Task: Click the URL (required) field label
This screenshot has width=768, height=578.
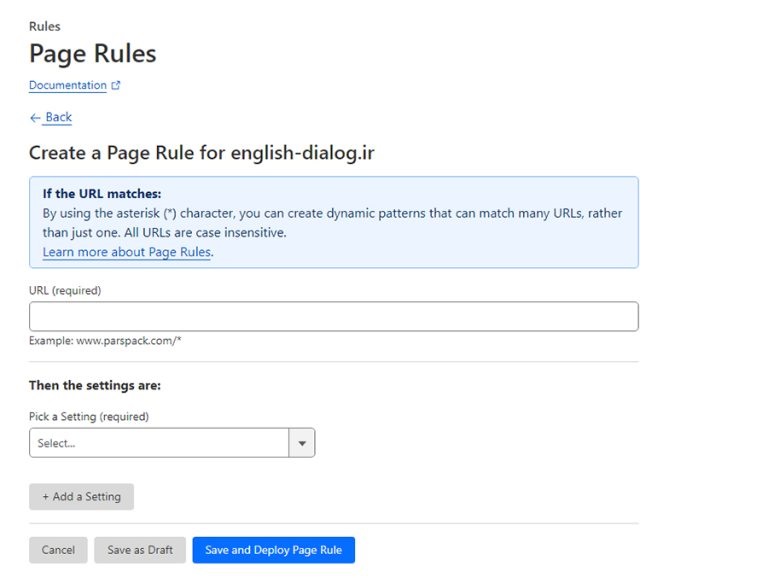Action: click(65, 290)
